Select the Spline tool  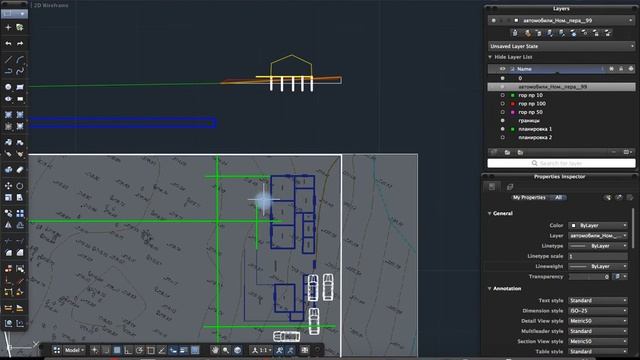coord(20,71)
